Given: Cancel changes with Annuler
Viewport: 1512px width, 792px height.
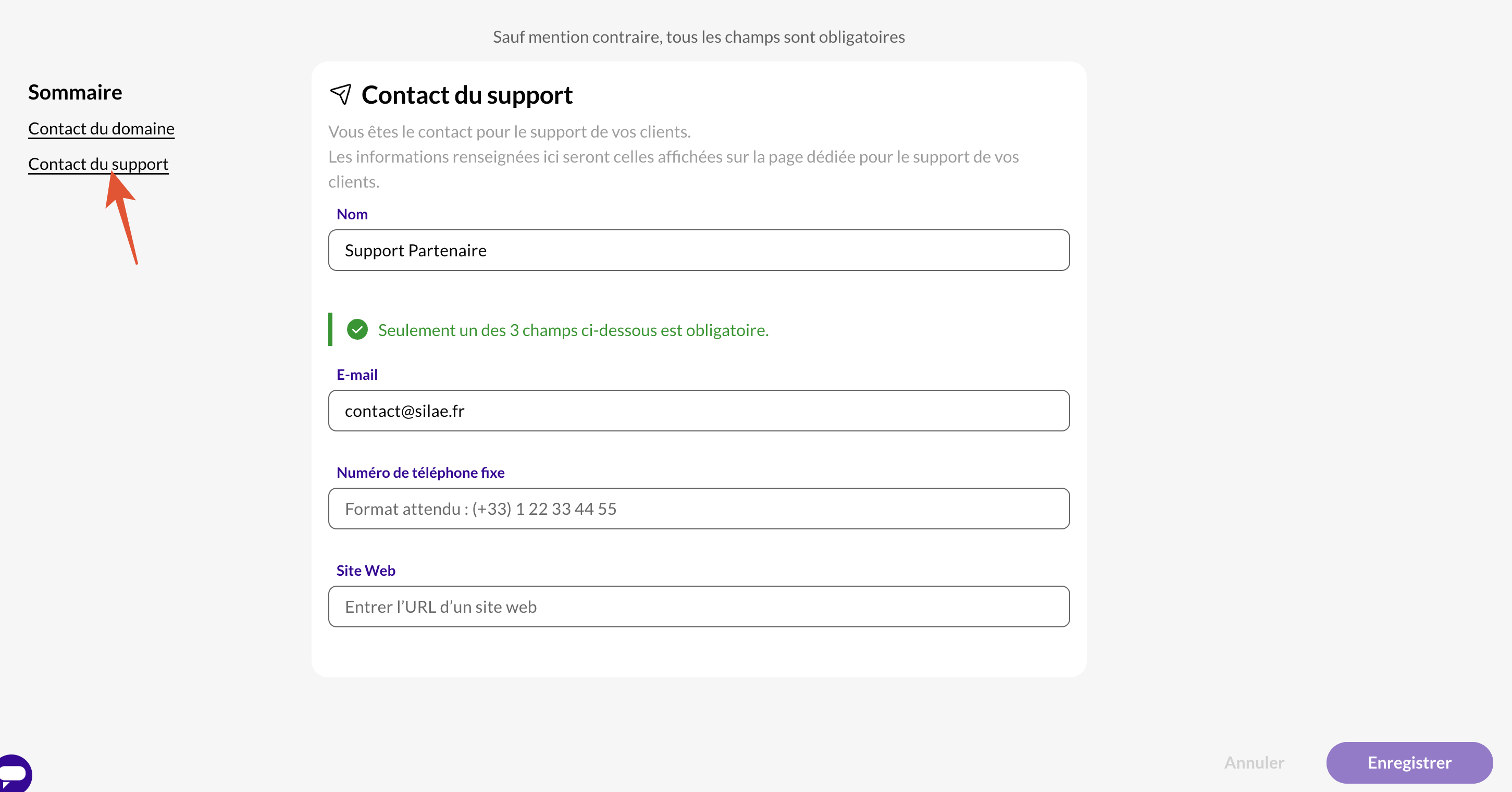Looking at the screenshot, I should click(x=1254, y=762).
